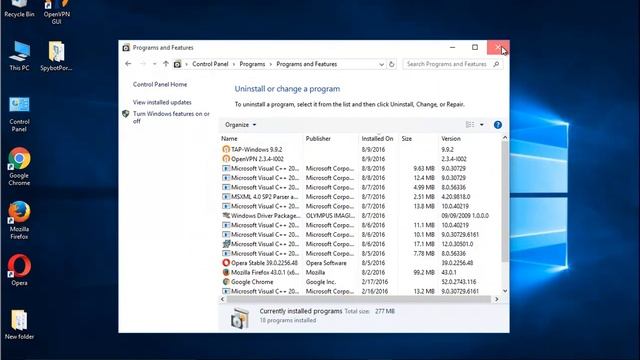
Task: Click version 52.0.2743.116 cell
Action: click(x=458, y=282)
